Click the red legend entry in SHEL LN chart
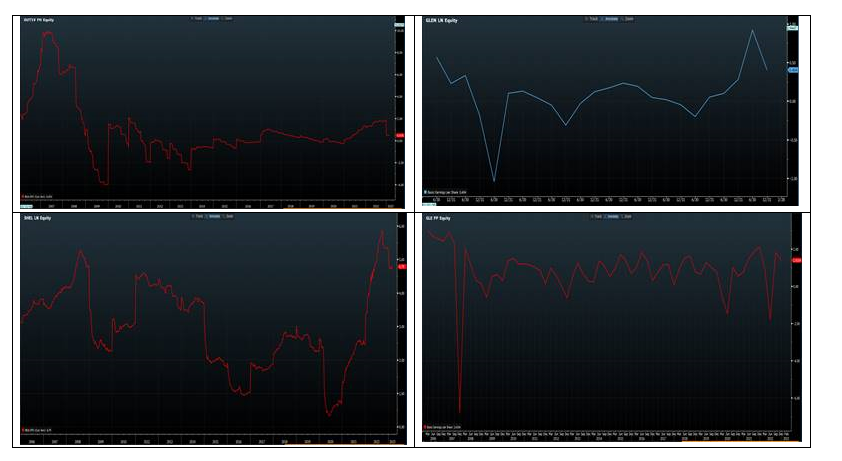 pos(38,431)
